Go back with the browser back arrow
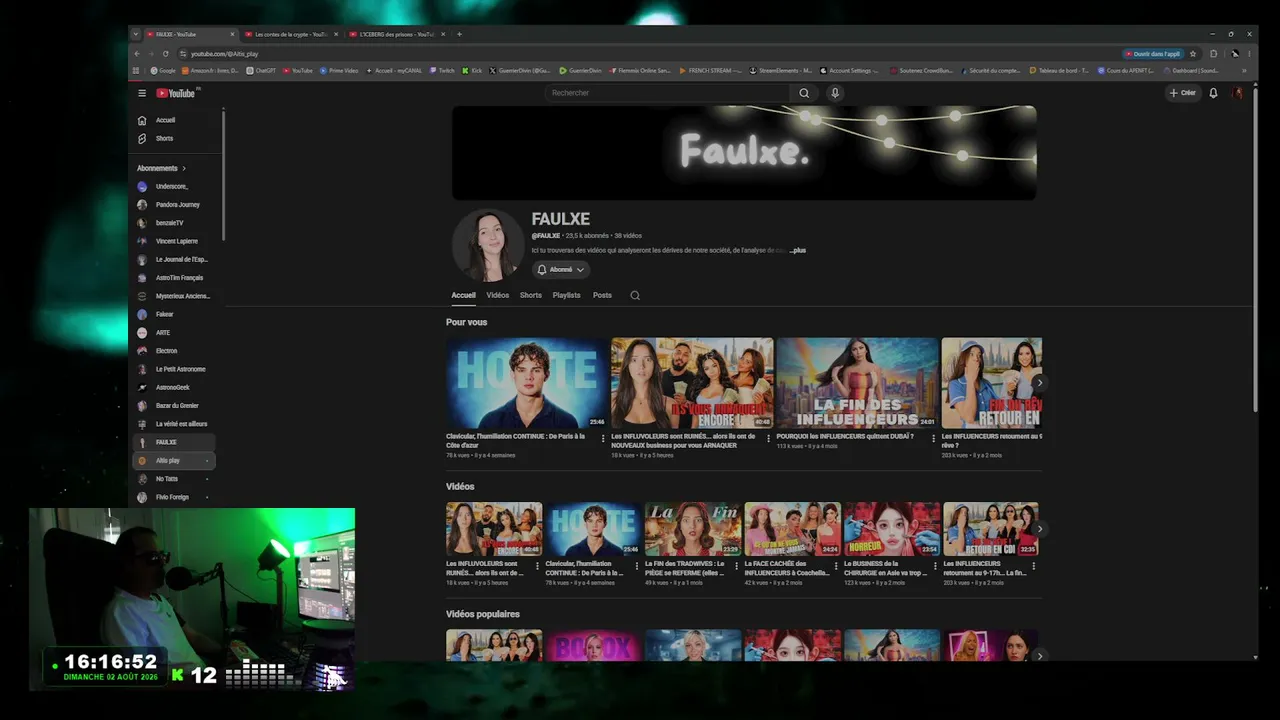The width and height of the screenshot is (1280, 720). click(137, 54)
